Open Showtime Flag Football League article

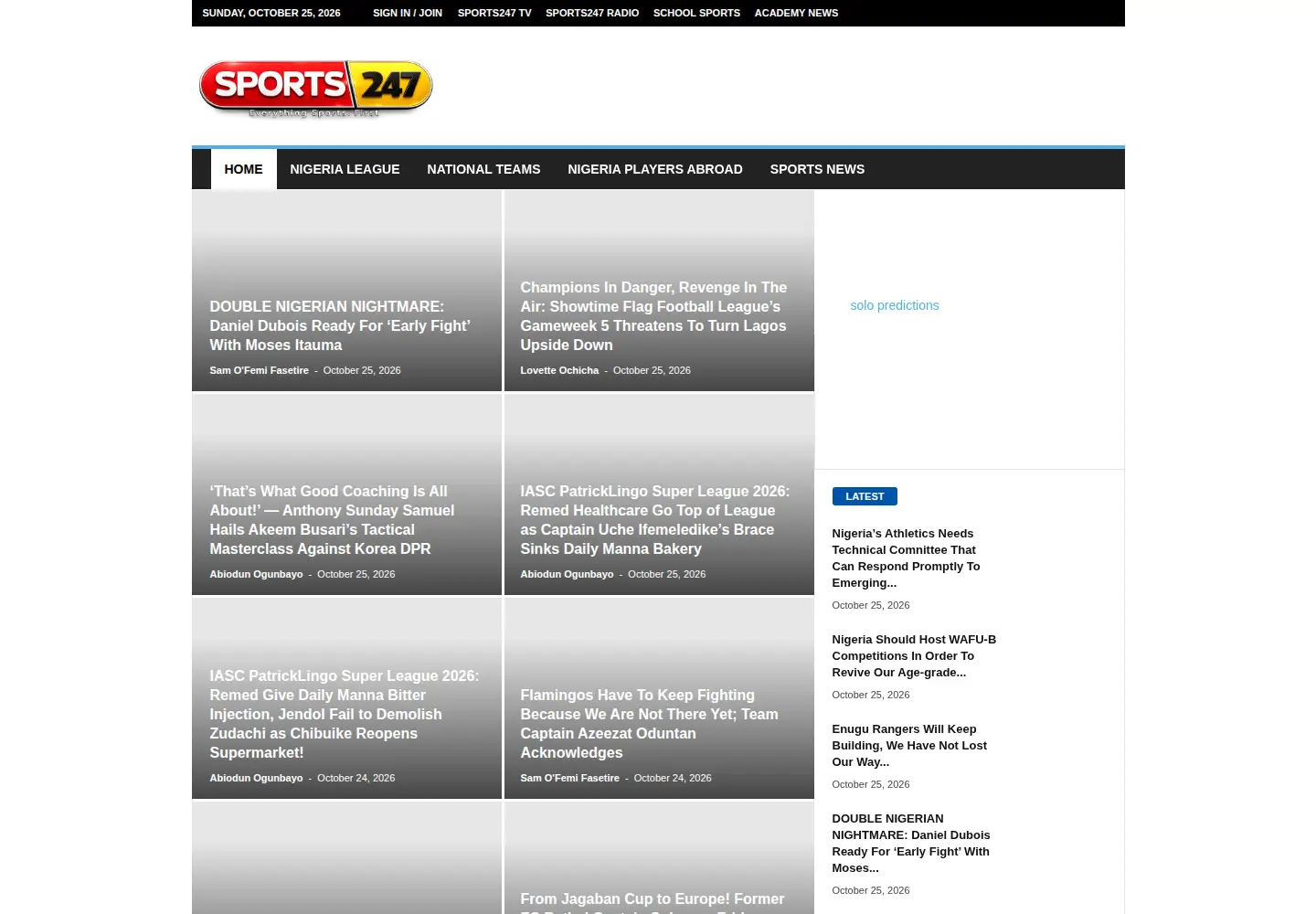click(x=654, y=316)
